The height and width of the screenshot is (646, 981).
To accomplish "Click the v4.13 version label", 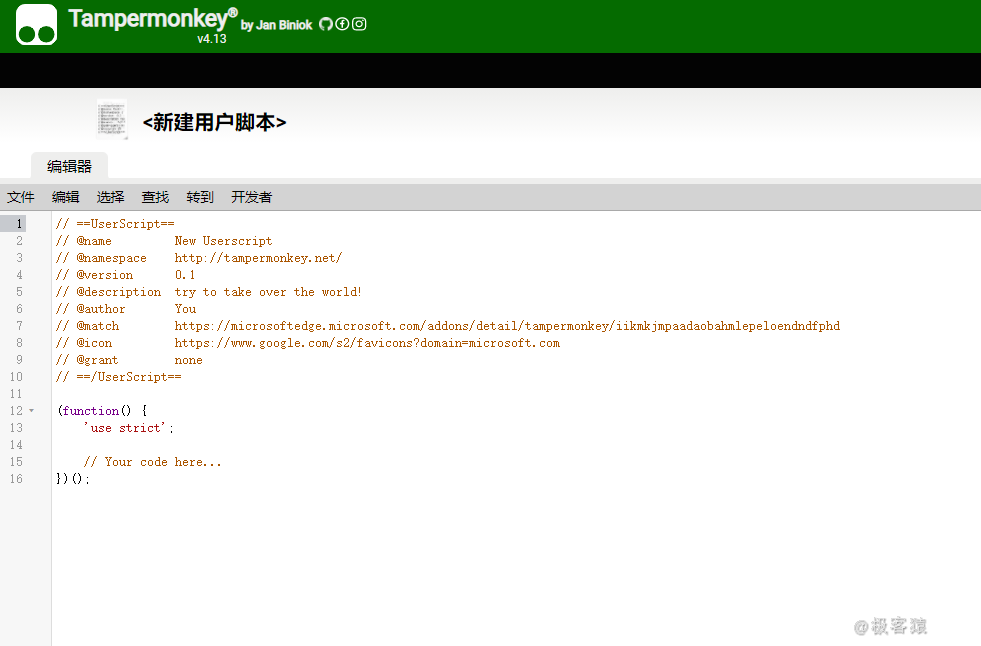I will click(x=212, y=39).
